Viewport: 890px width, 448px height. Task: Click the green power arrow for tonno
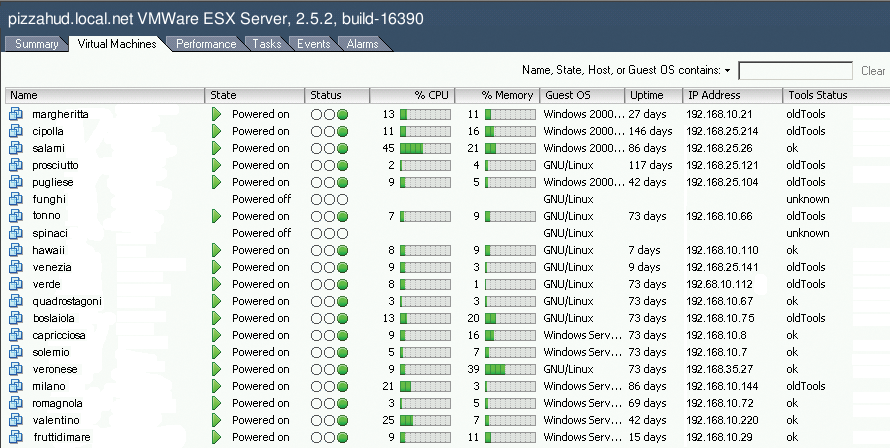(216, 216)
